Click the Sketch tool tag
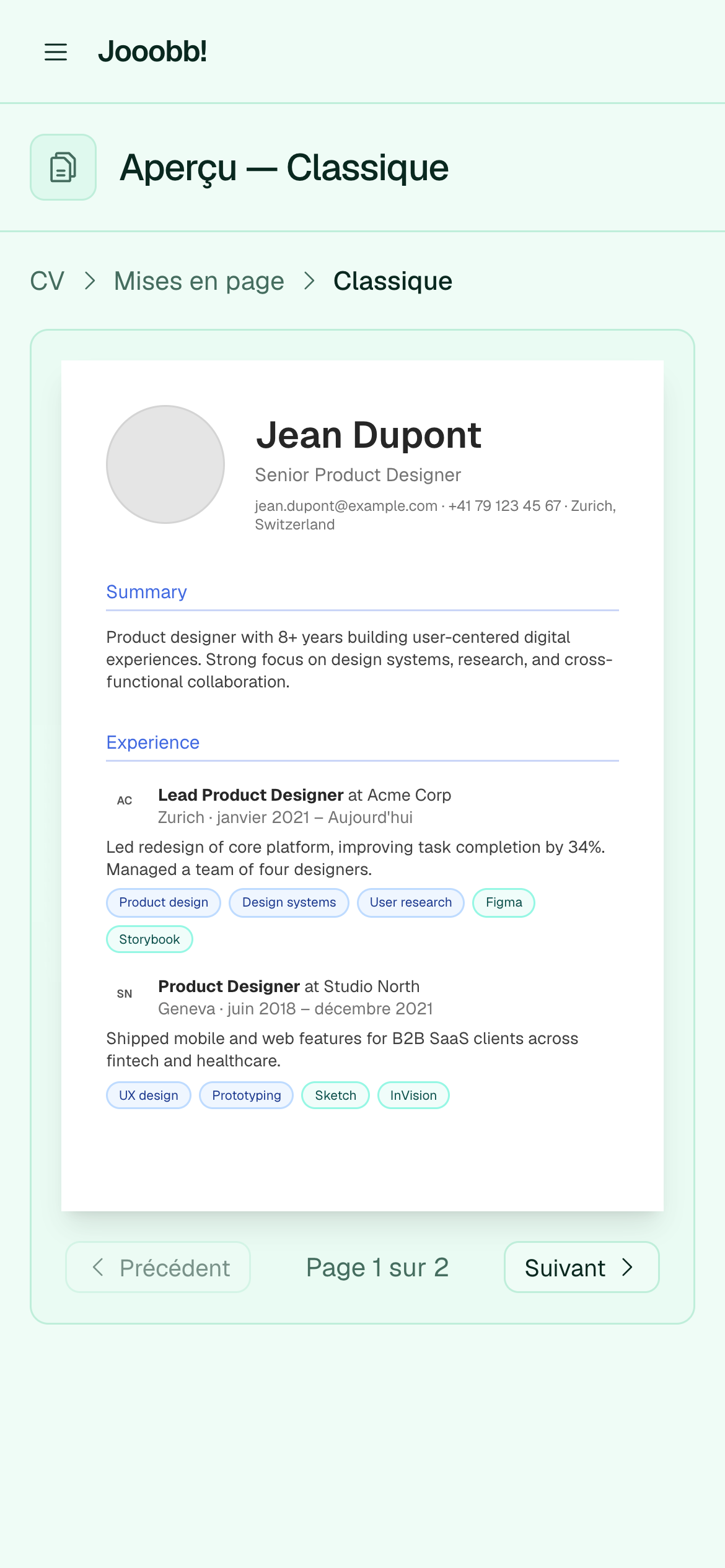725x1568 pixels. click(x=335, y=1095)
